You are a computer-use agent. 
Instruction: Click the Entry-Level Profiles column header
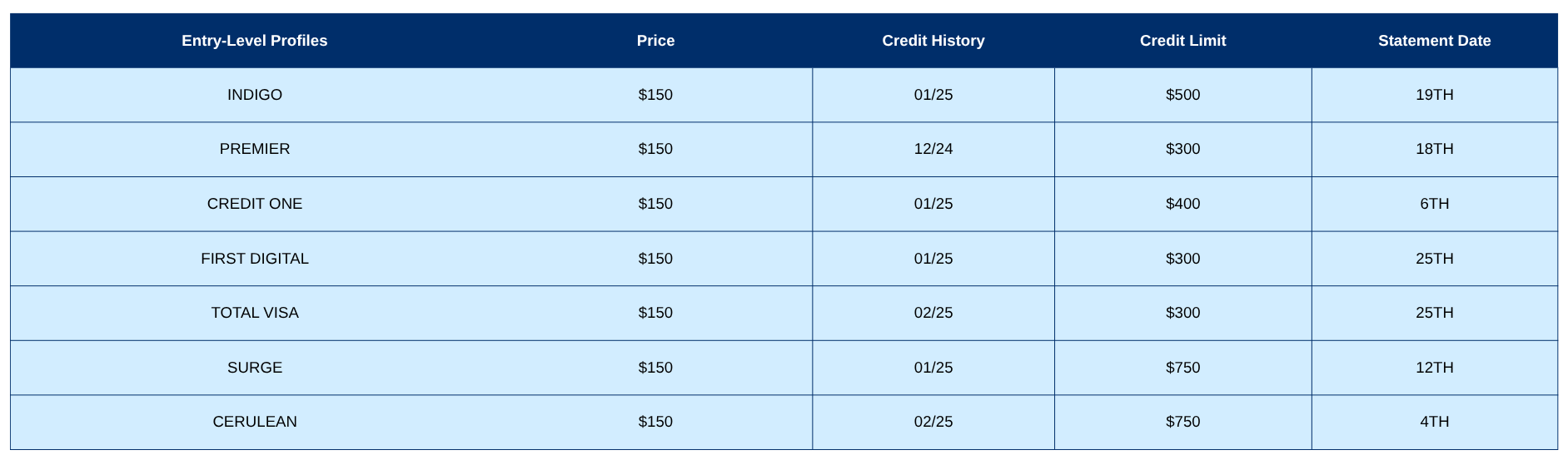pos(254,41)
